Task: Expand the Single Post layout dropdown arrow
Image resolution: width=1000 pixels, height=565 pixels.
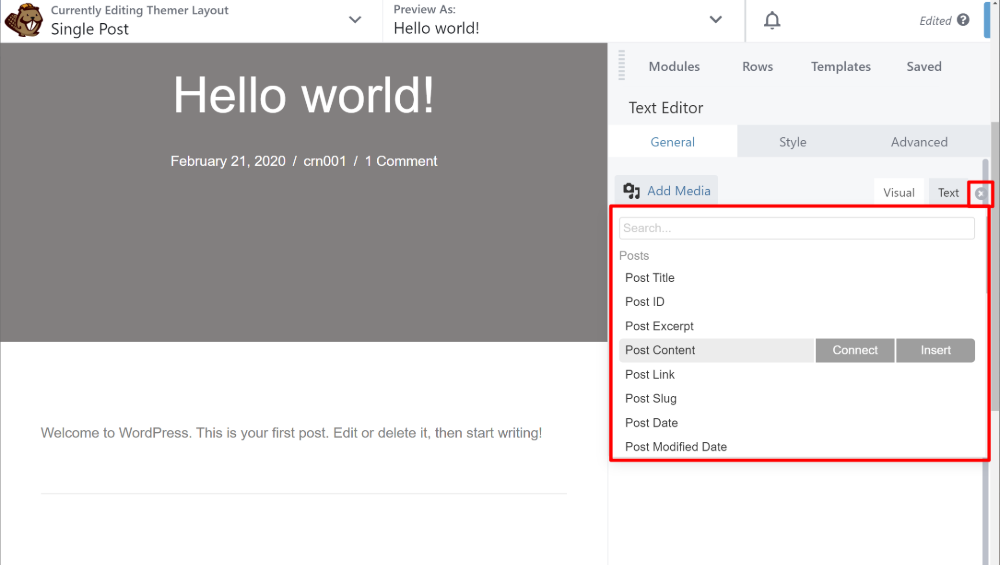Action: pyautogui.click(x=355, y=20)
